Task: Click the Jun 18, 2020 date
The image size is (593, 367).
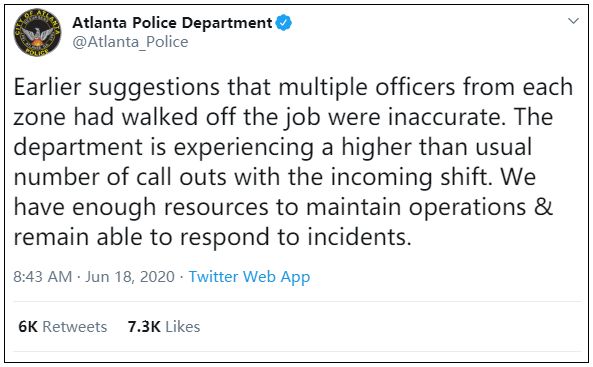Action: [x=130, y=277]
